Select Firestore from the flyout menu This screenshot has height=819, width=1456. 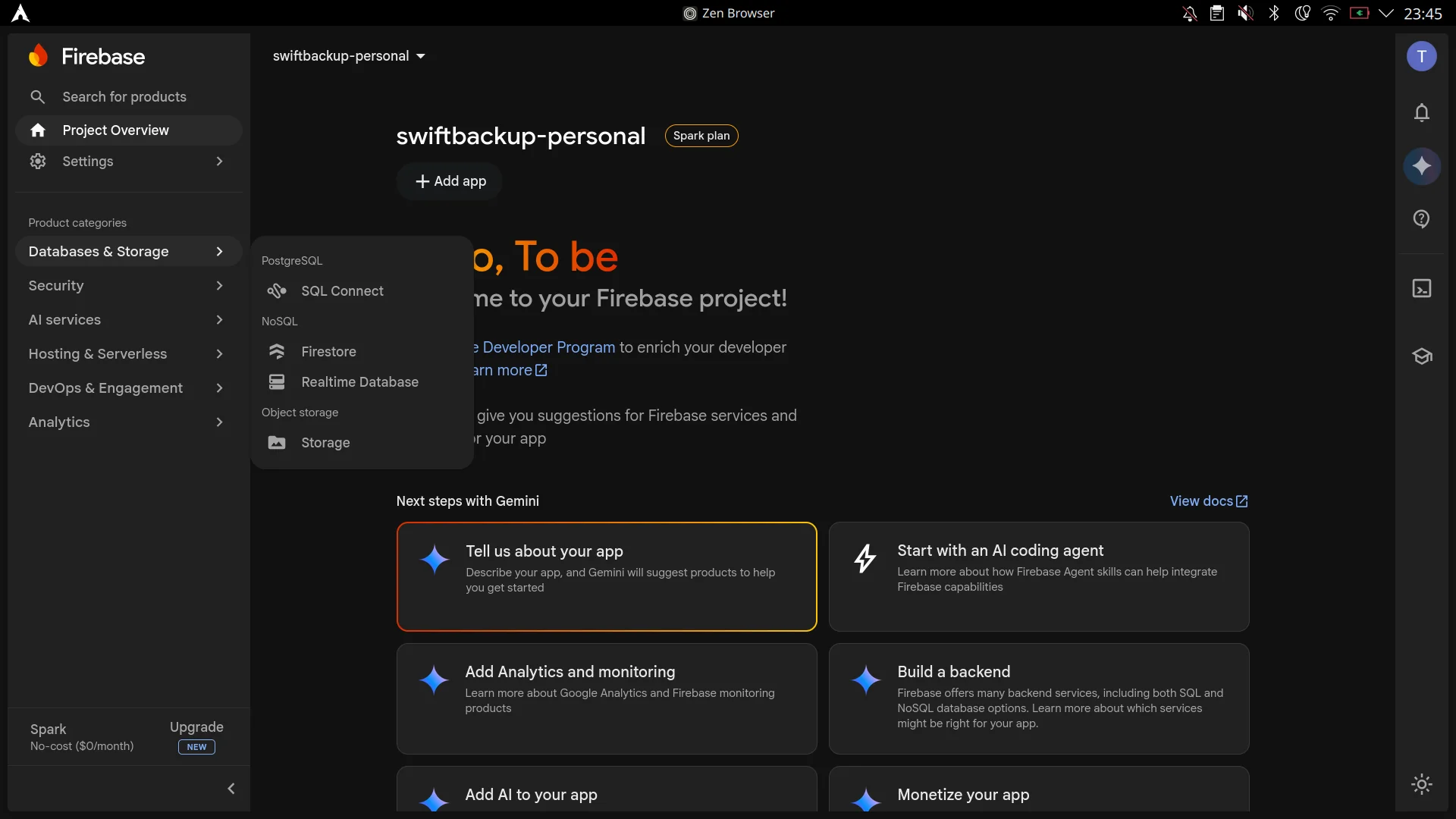362,352
